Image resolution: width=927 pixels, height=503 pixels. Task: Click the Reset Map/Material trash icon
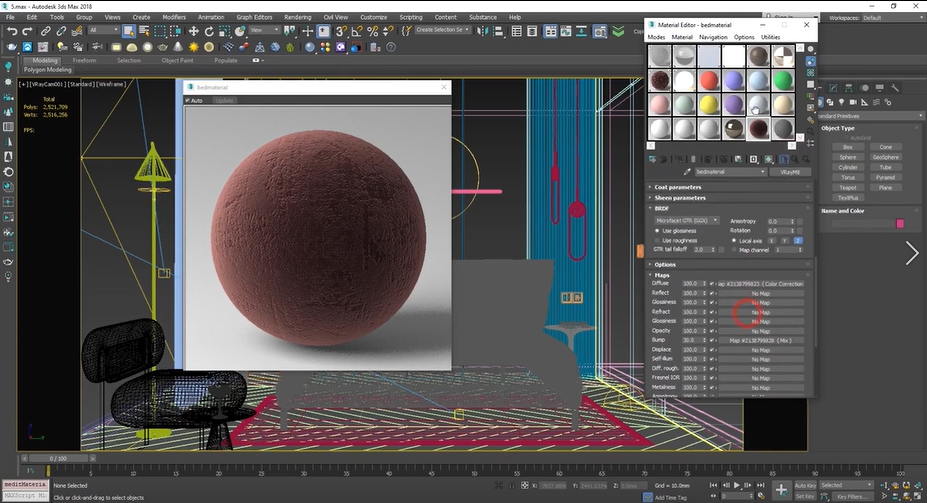click(x=693, y=159)
